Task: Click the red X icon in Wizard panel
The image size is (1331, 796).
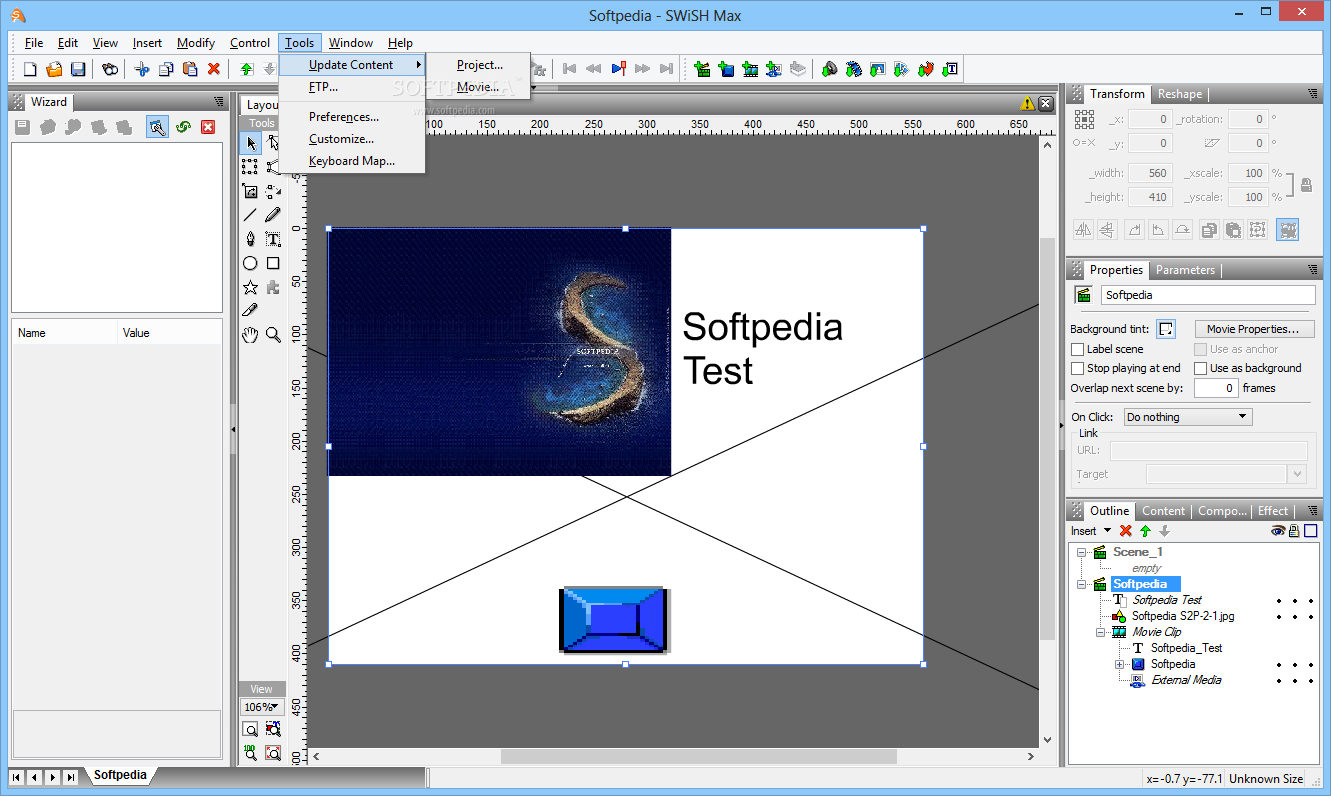Action: point(208,127)
